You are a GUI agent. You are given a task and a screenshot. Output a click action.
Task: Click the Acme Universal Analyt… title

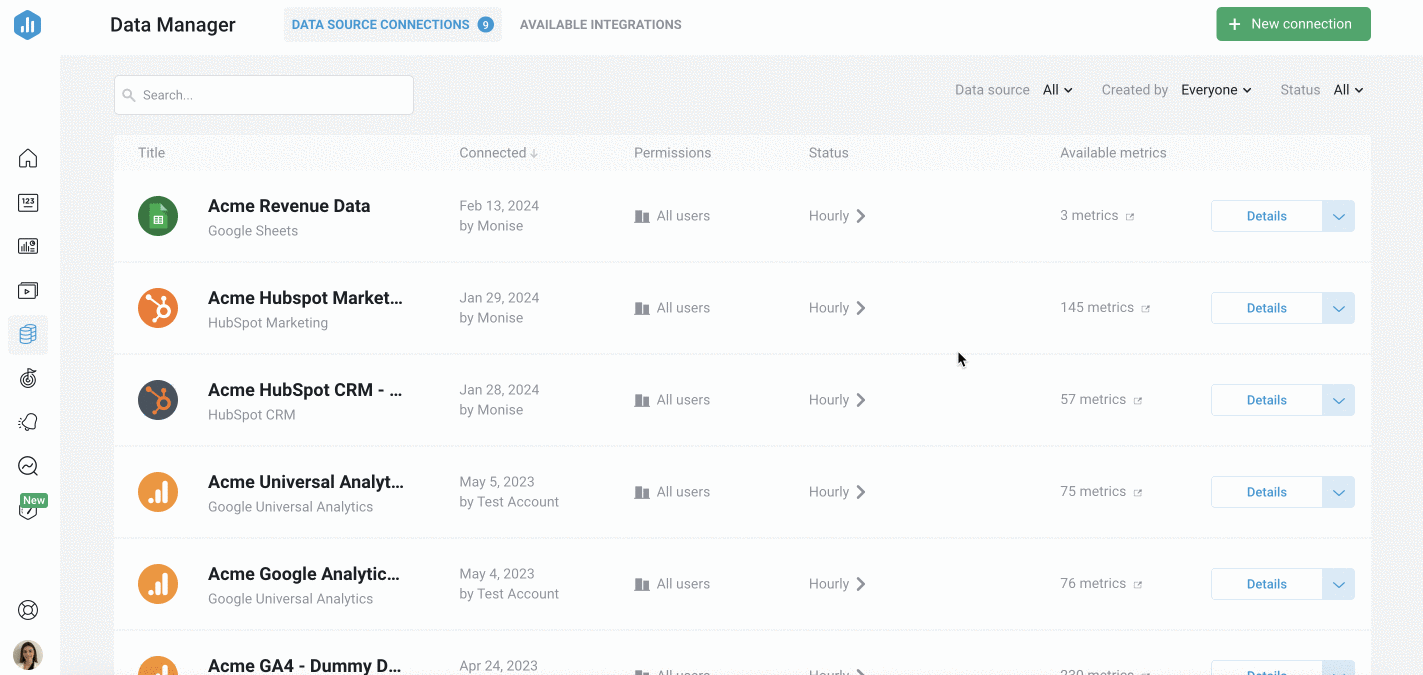(306, 482)
